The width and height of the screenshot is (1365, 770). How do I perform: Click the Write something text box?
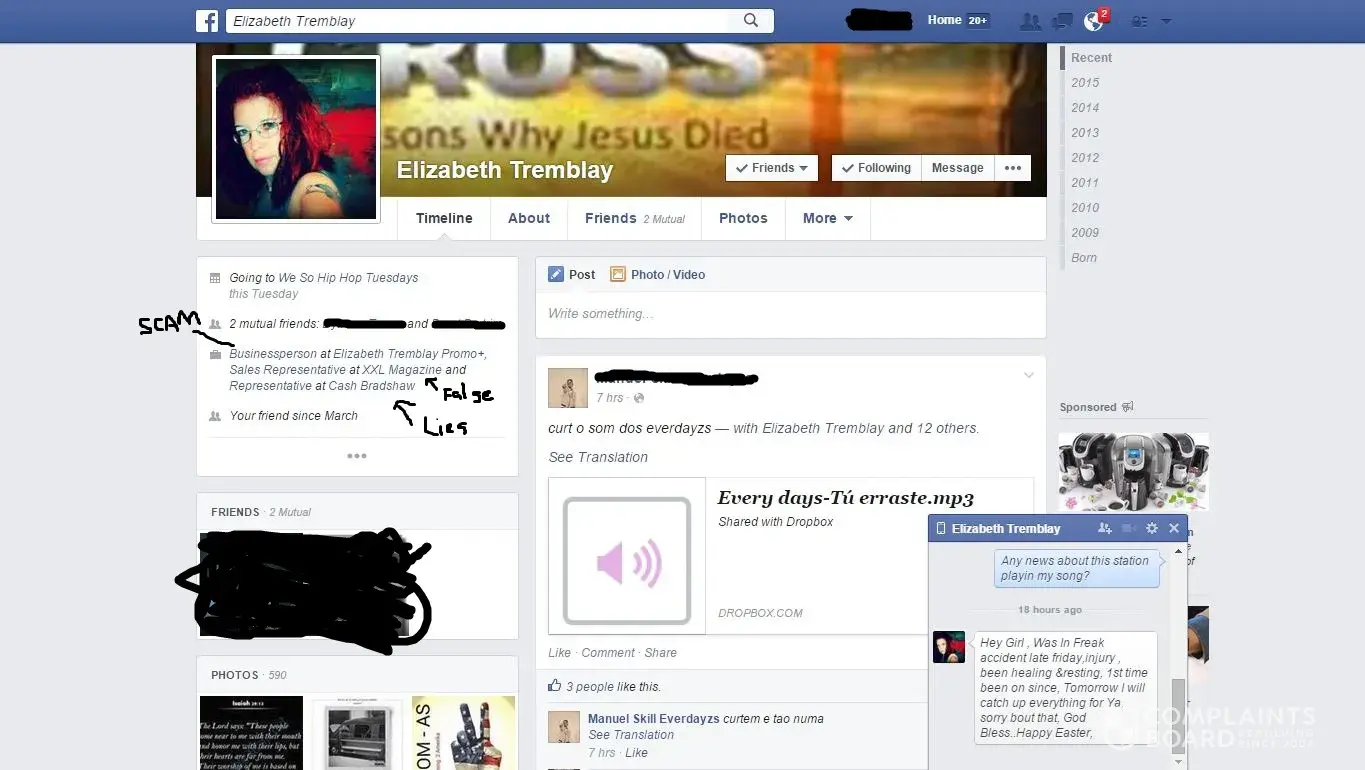click(790, 314)
